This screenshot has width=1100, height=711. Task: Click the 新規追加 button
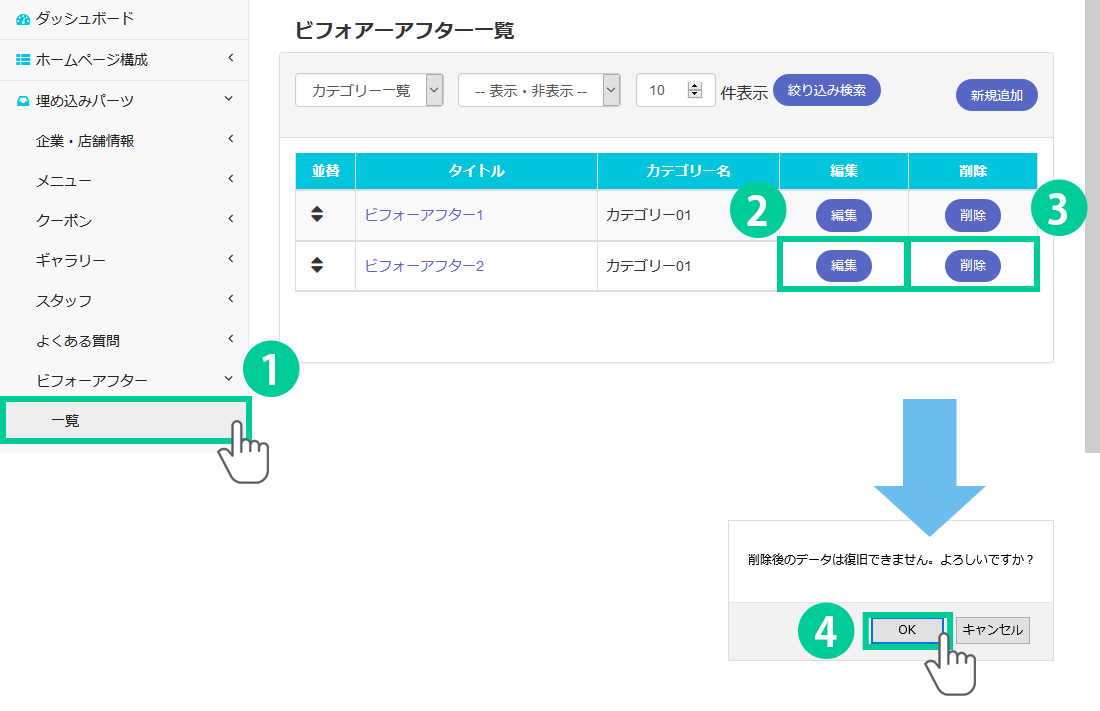tap(996, 96)
